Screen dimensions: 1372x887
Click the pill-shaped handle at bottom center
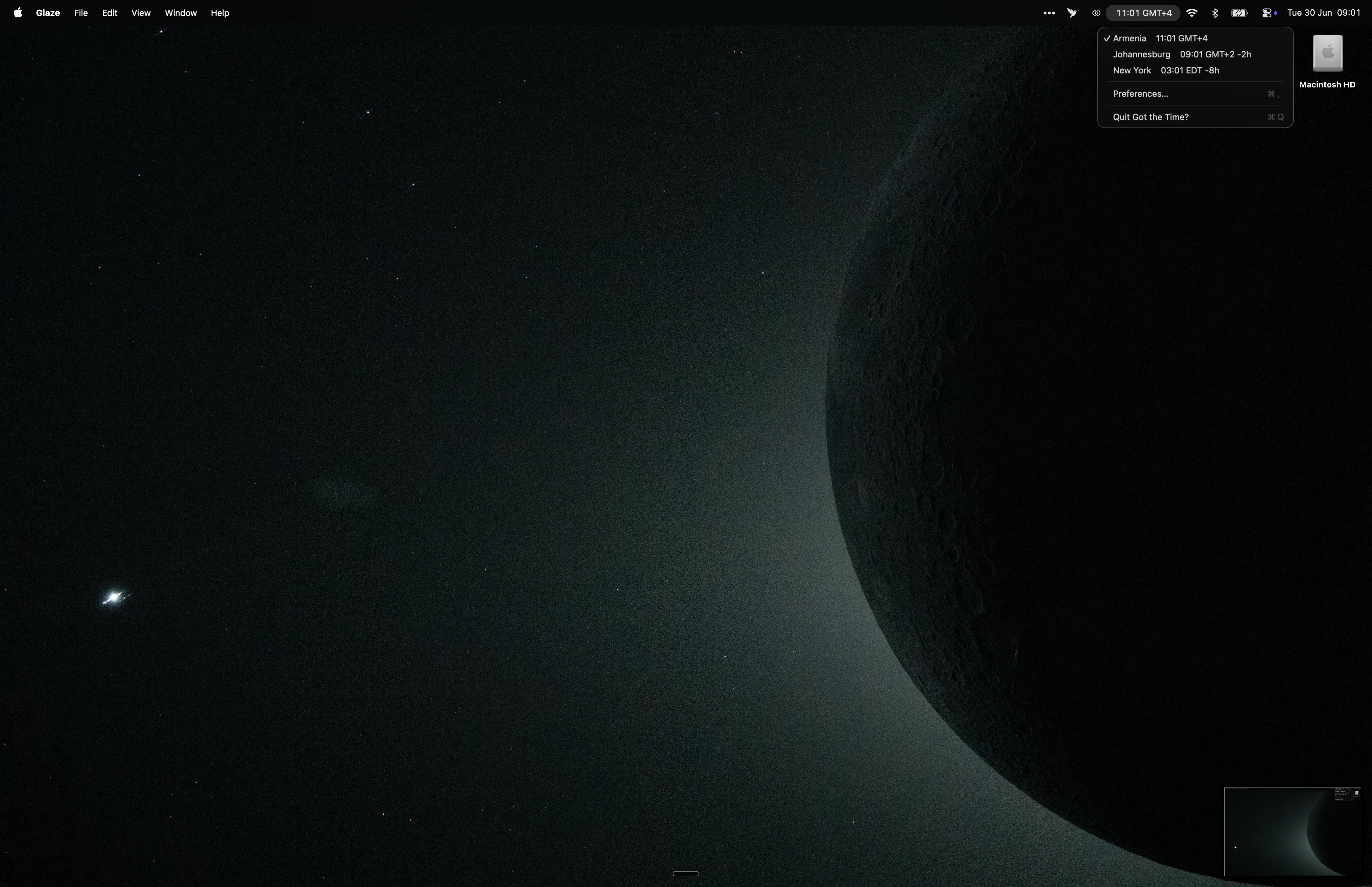tap(686, 874)
